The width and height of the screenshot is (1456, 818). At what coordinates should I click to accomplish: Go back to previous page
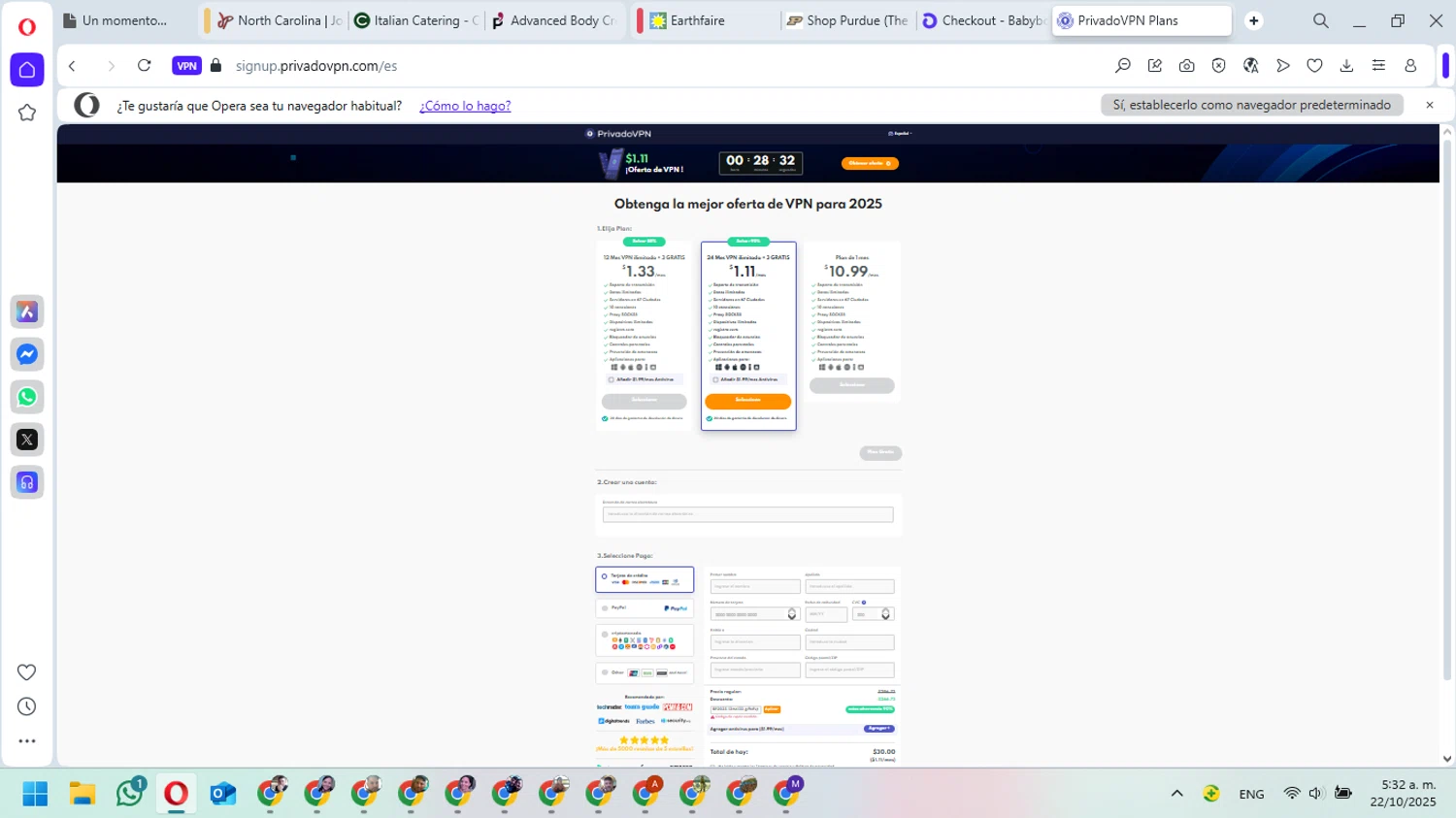72,66
